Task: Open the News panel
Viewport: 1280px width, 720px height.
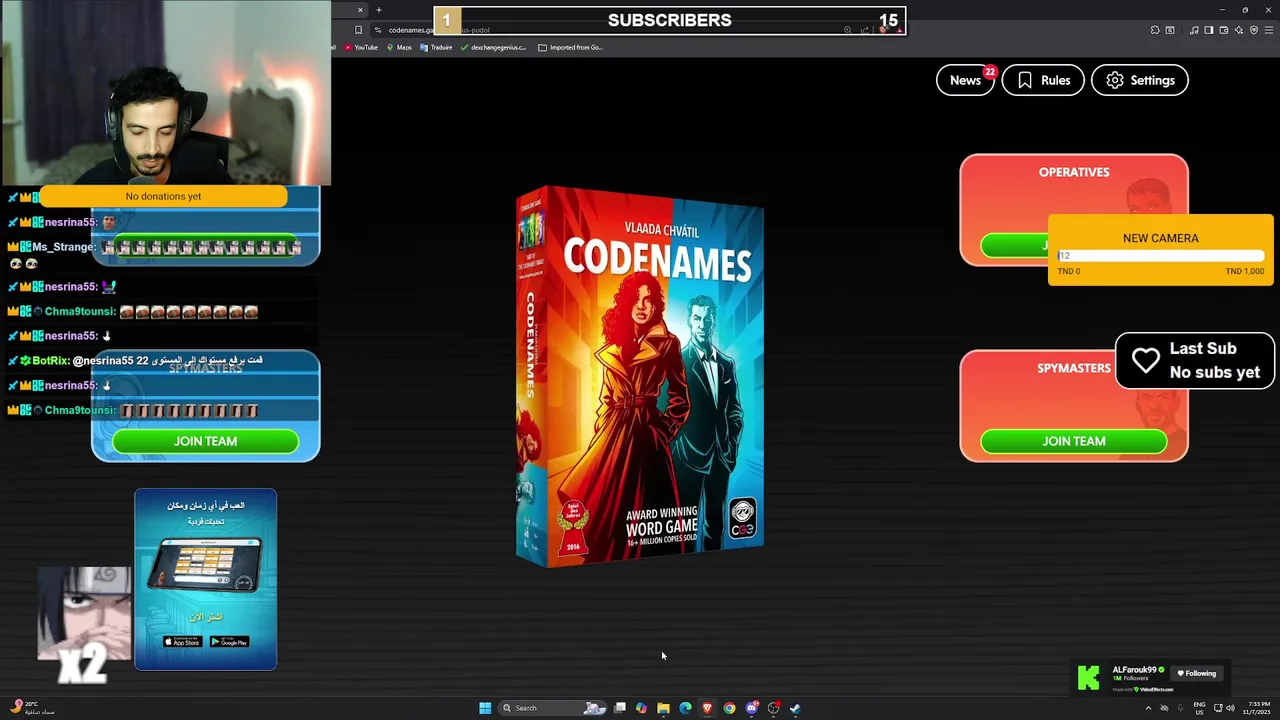Action: click(965, 80)
